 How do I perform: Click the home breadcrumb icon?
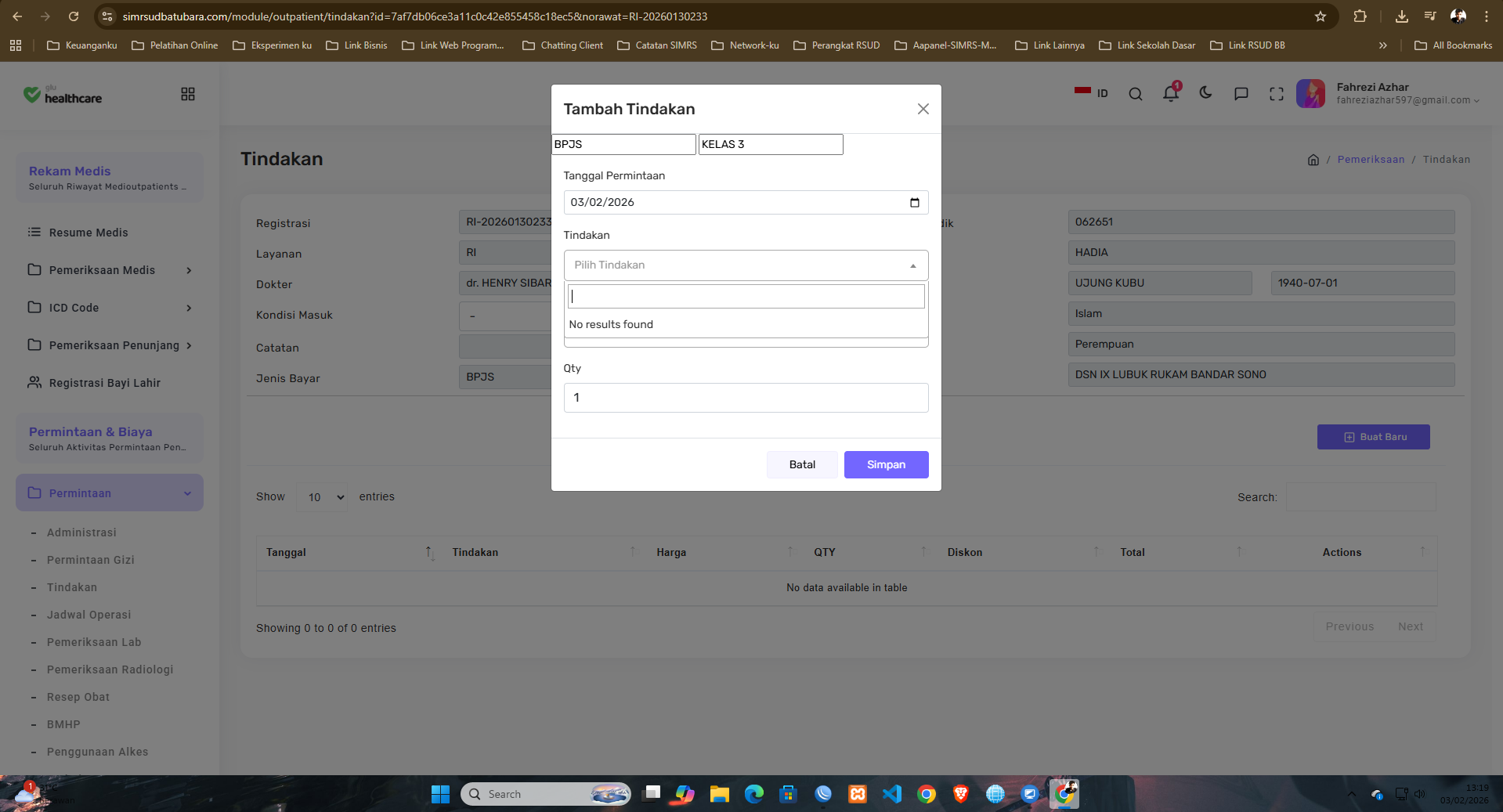tap(1313, 160)
